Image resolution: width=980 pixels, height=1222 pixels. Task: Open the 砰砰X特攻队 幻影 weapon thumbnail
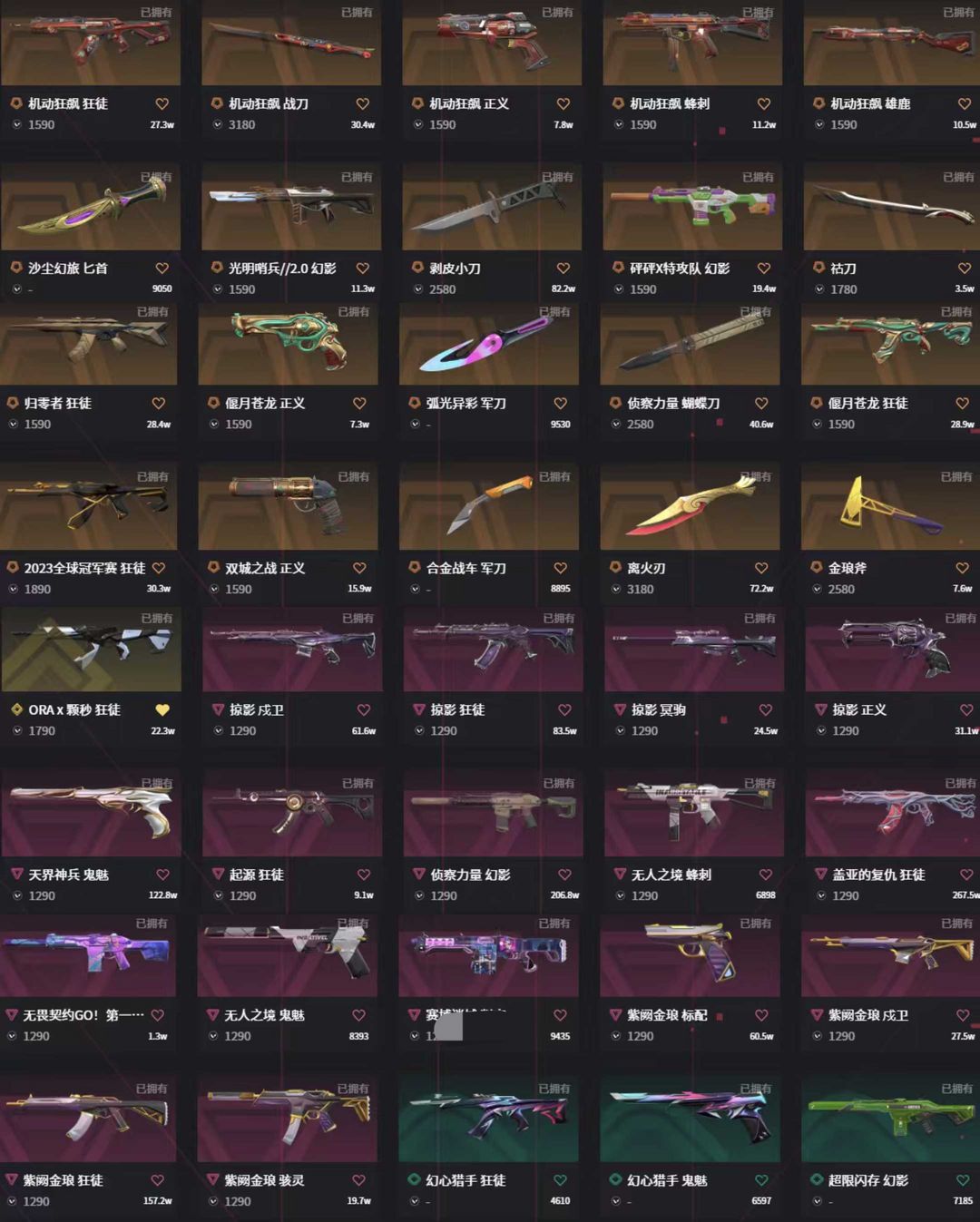click(x=692, y=208)
